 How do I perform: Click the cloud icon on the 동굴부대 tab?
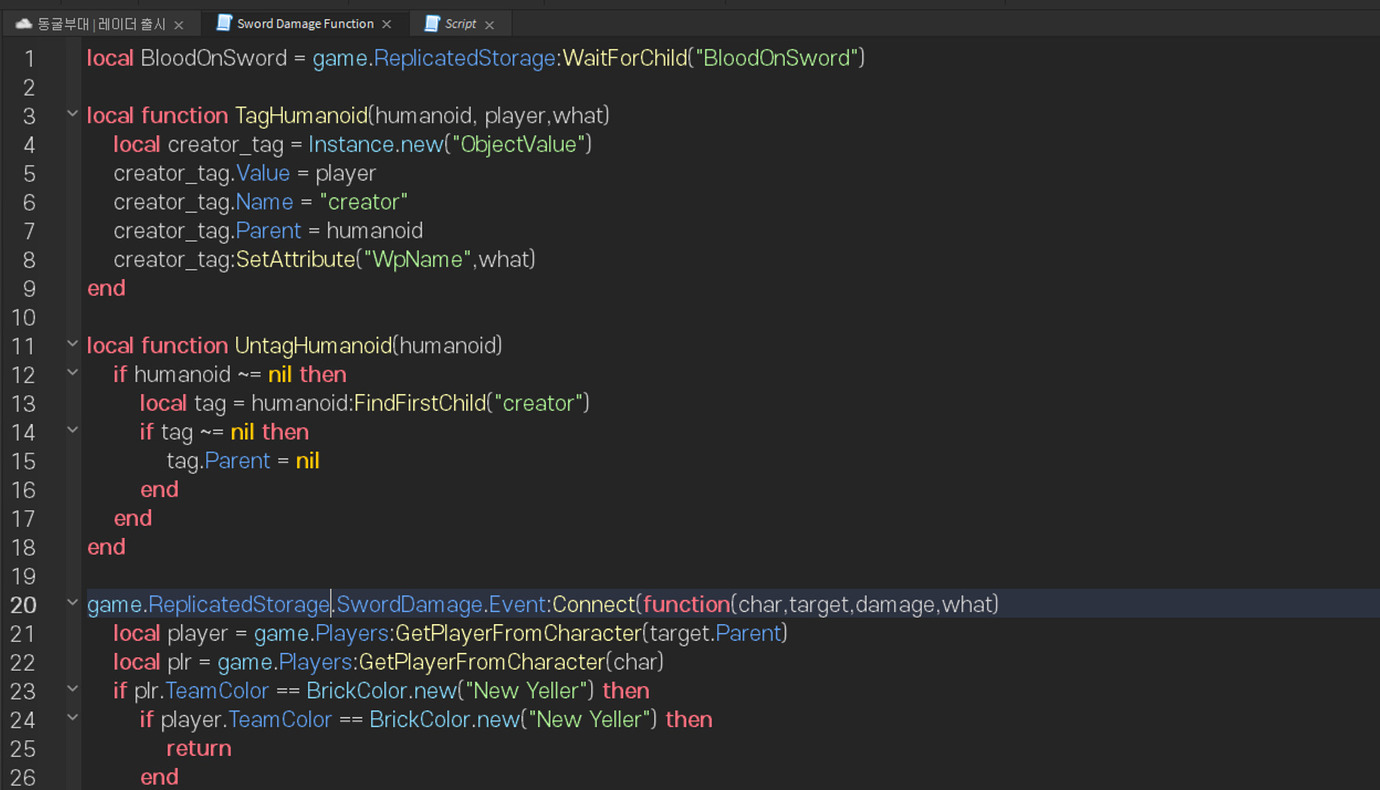point(22,22)
